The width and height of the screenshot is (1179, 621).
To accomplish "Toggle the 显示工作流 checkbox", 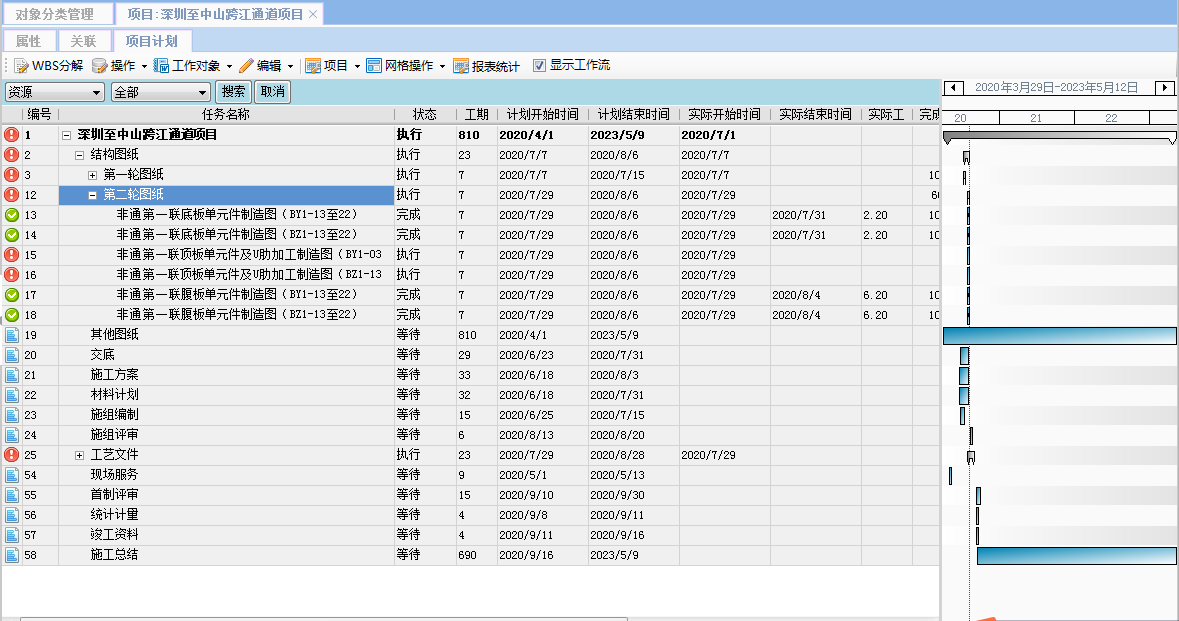I will coord(540,66).
